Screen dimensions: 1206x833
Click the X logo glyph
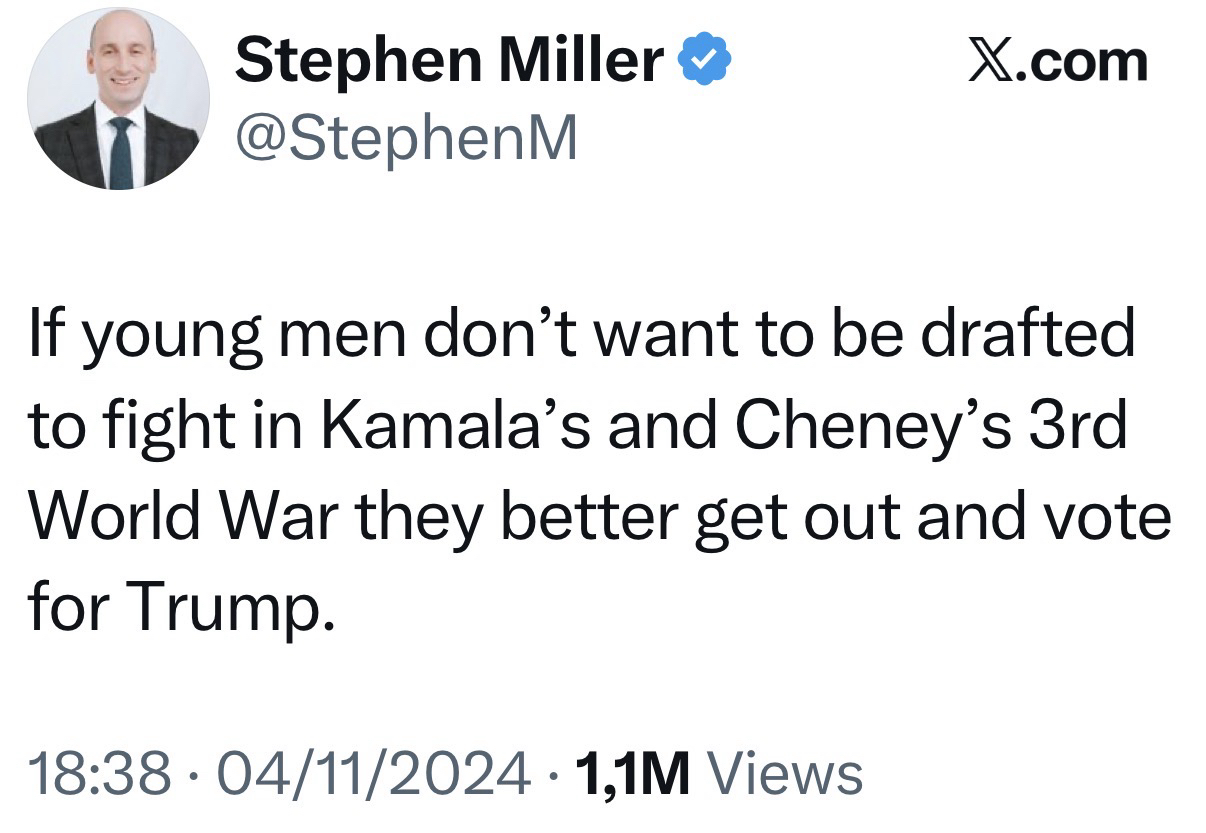992,62
